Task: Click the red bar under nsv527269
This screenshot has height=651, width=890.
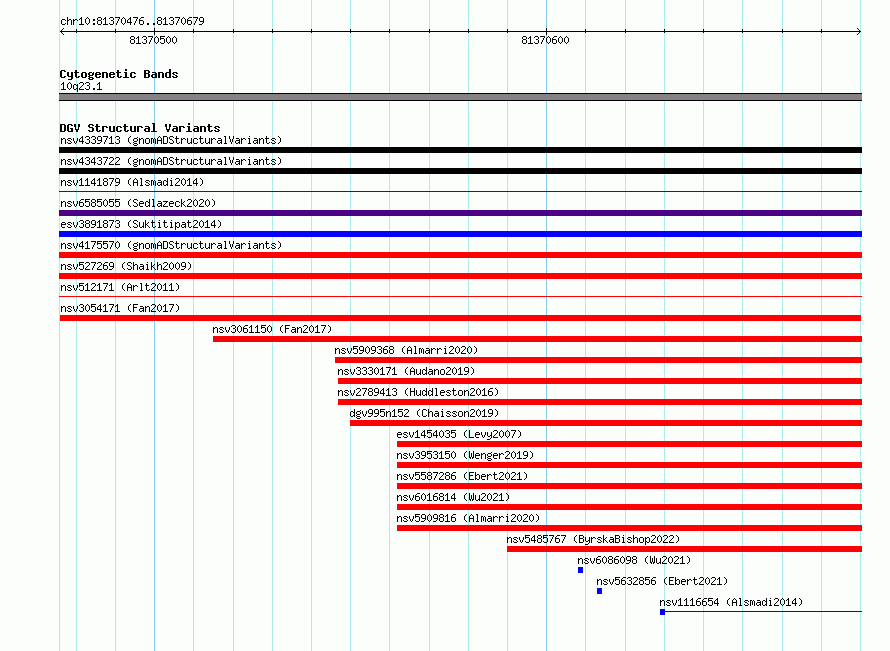Action: click(460, 276)
